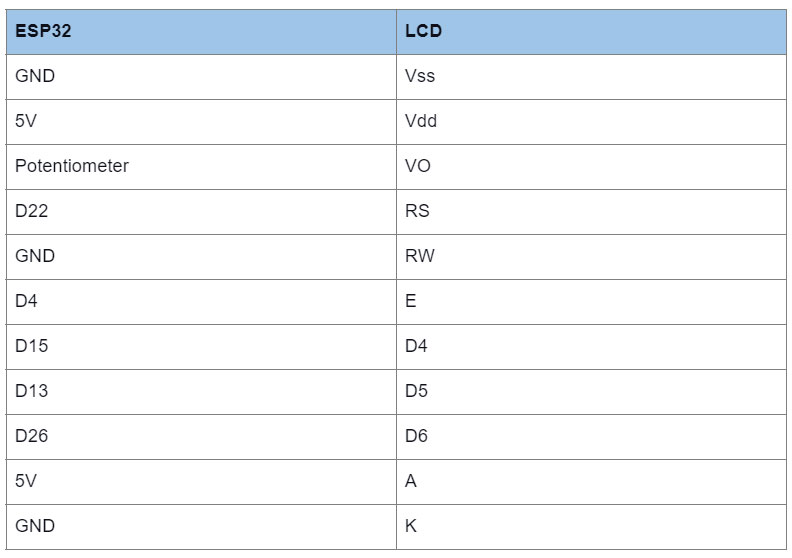Select the A cell in LCD column
This screenshot has width=792, height=558.
[591, 481]
